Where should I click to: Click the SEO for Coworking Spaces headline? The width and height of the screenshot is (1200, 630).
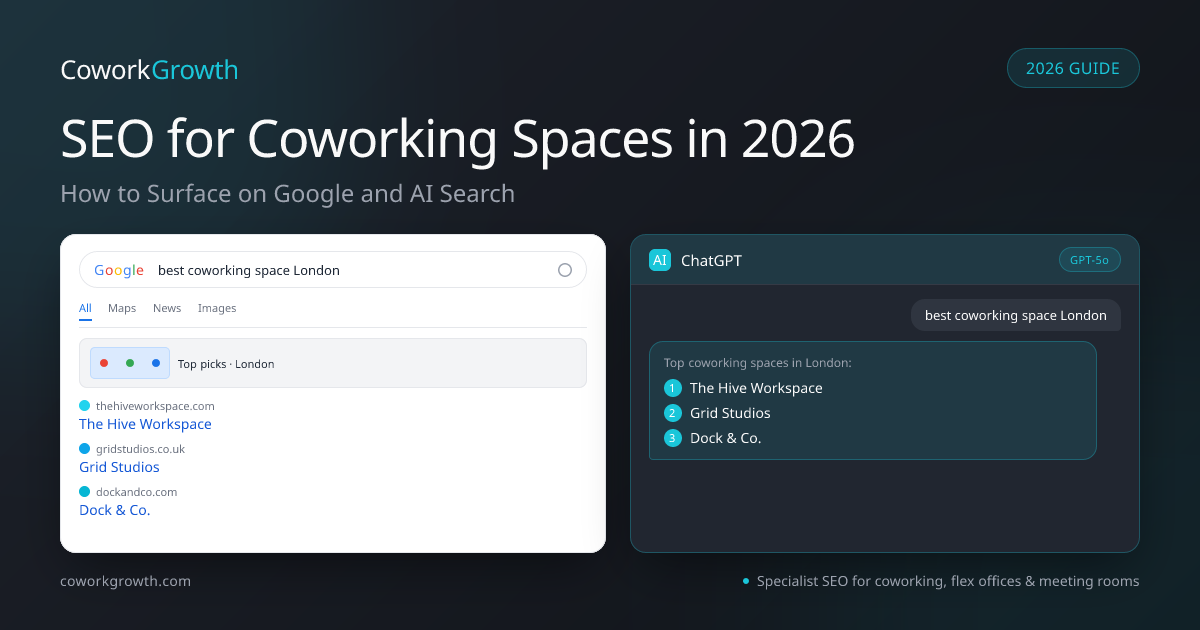[x=458, y=139]
